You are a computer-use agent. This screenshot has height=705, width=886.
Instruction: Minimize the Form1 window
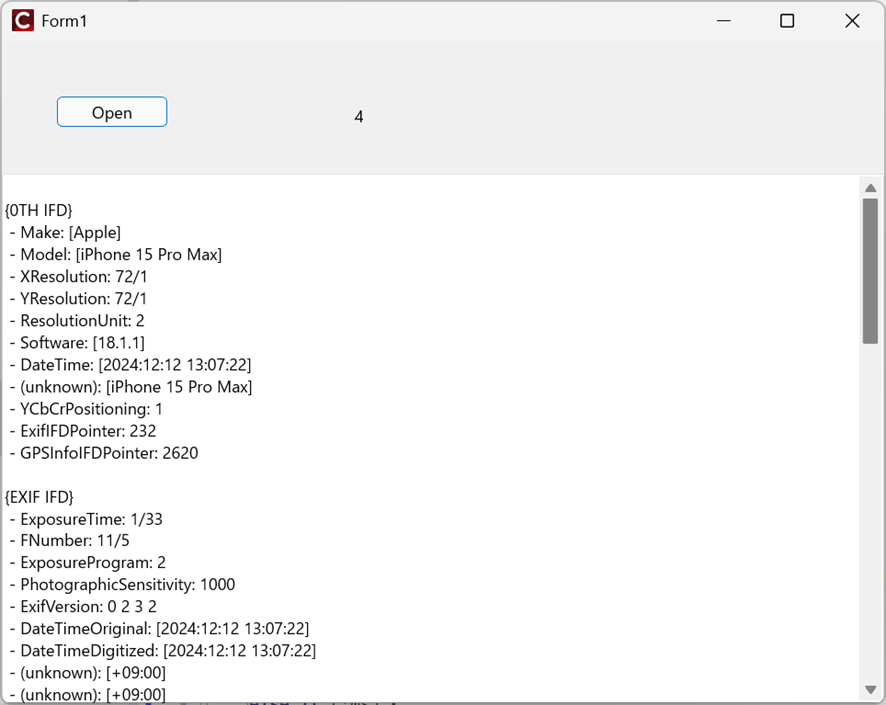coord(723,21)
